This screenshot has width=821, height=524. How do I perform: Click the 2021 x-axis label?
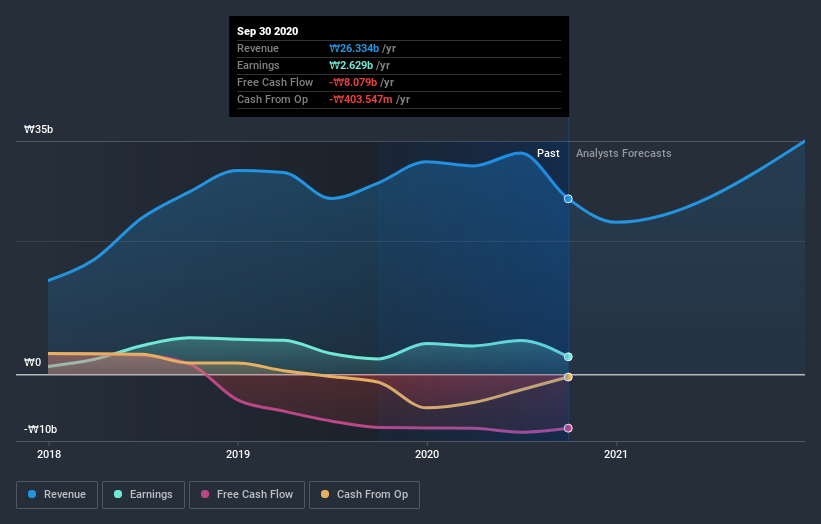pos(616,454)
